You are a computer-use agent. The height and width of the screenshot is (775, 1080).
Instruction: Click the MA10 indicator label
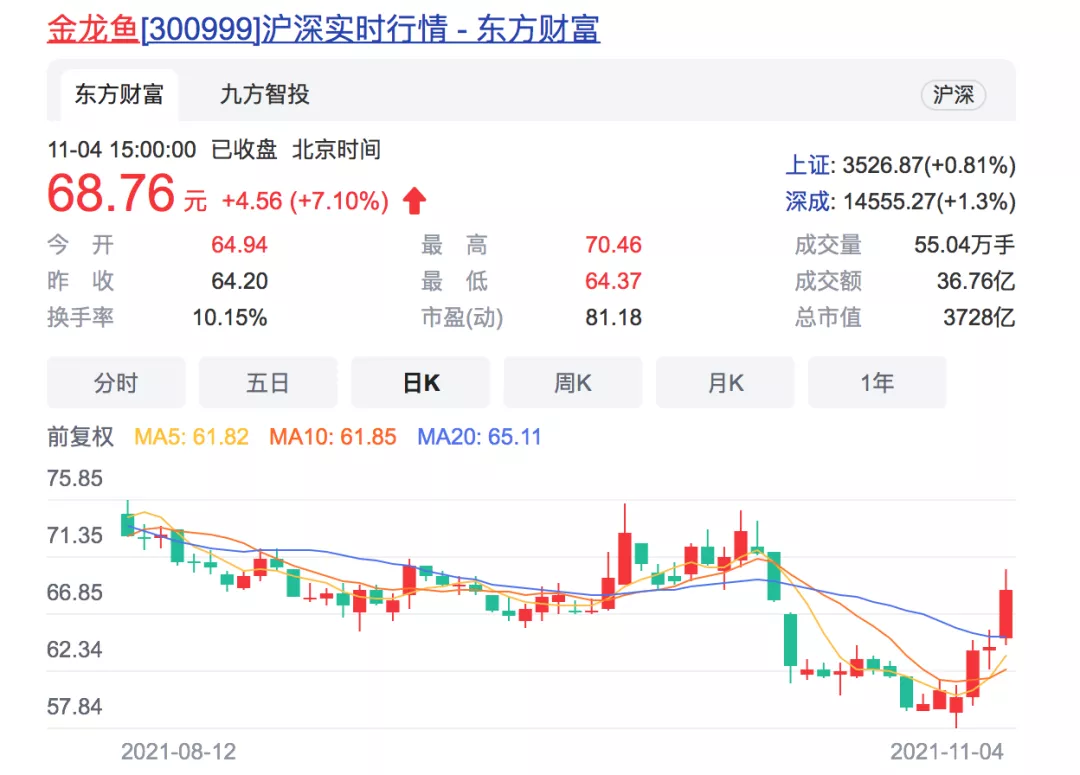click(332, 437)
